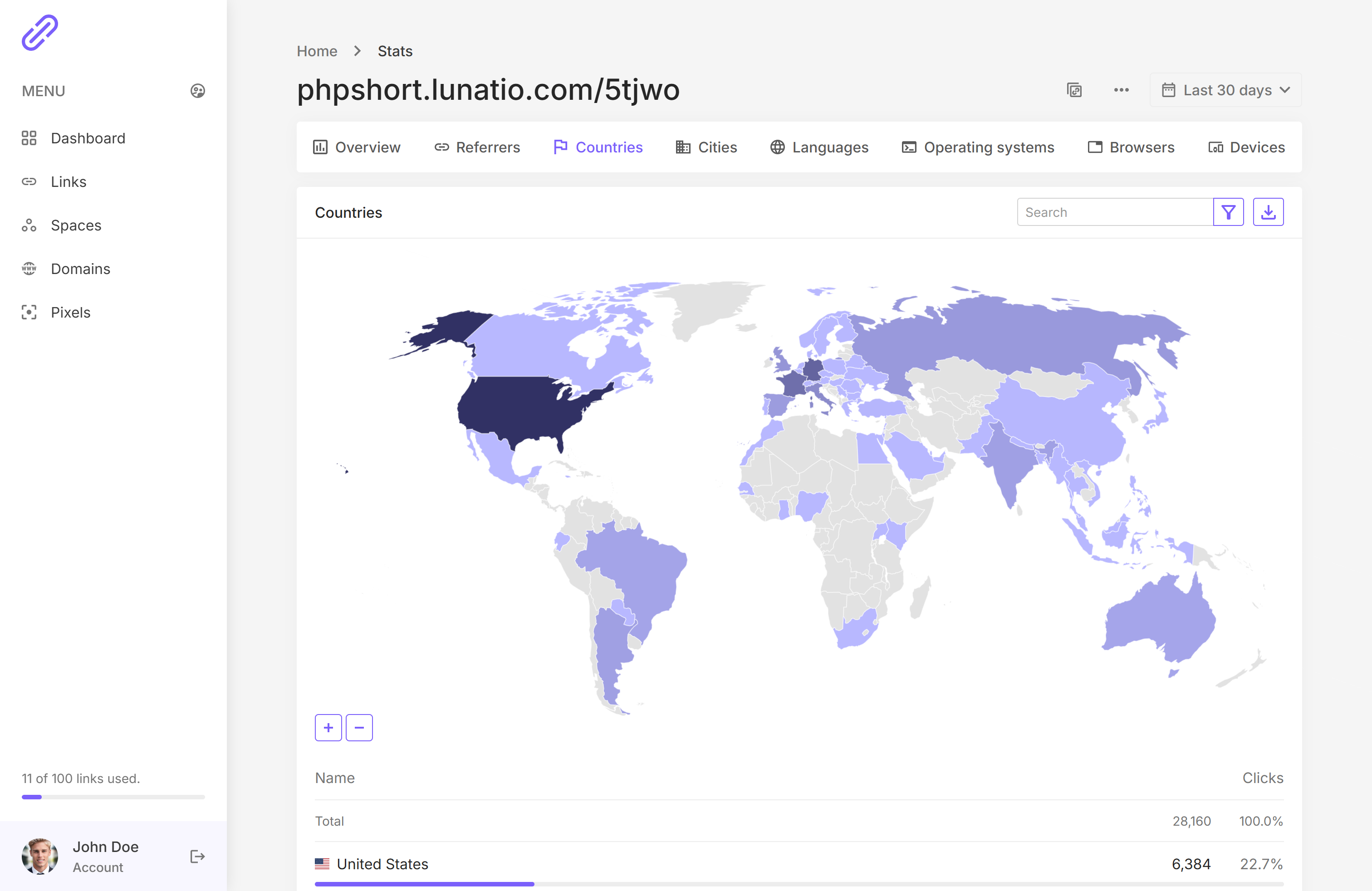Switch to the Browsers tab

[x=1131, y=147]
